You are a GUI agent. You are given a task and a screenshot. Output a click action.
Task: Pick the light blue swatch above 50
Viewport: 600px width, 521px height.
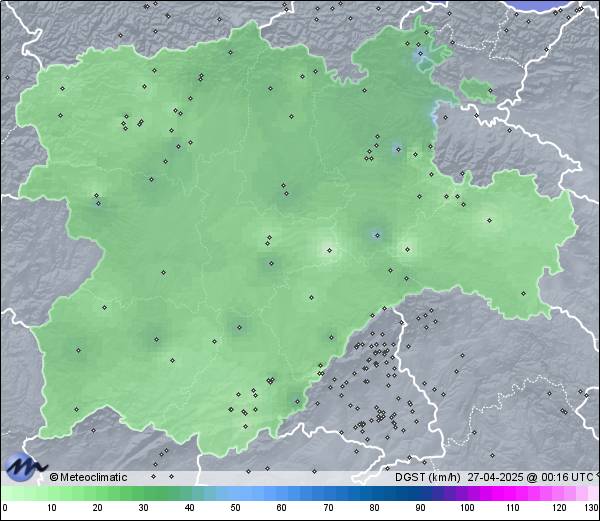point(236,494)
